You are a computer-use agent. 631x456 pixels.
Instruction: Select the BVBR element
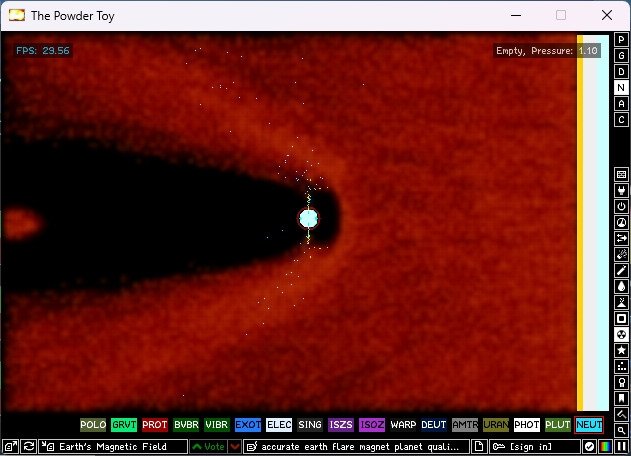click(x=186, y=425)
